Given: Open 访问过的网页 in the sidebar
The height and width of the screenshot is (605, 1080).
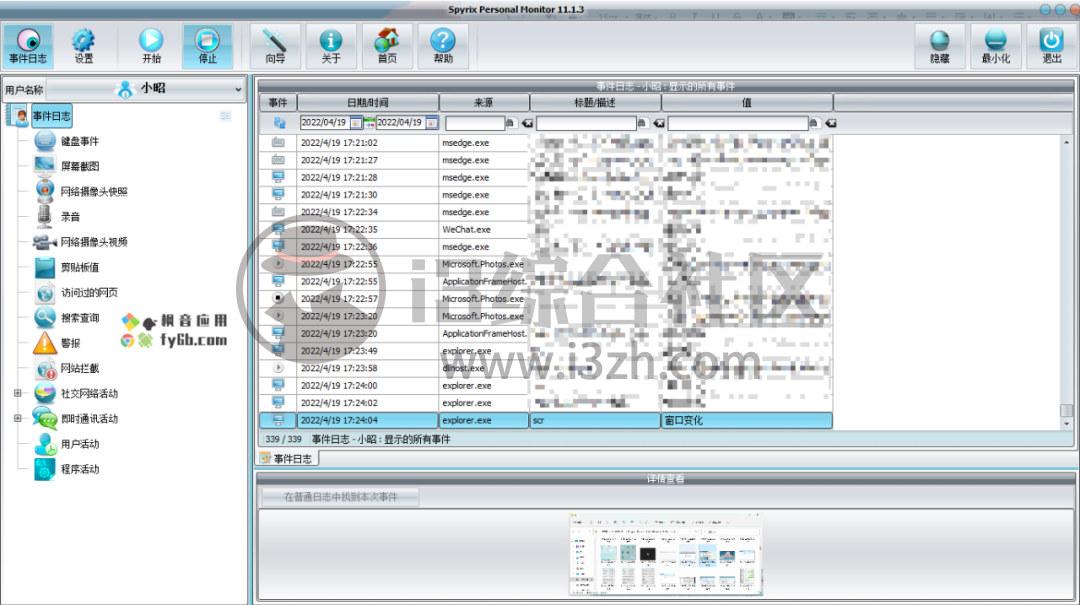Looking at the screenshot, I should coord(89,292).
